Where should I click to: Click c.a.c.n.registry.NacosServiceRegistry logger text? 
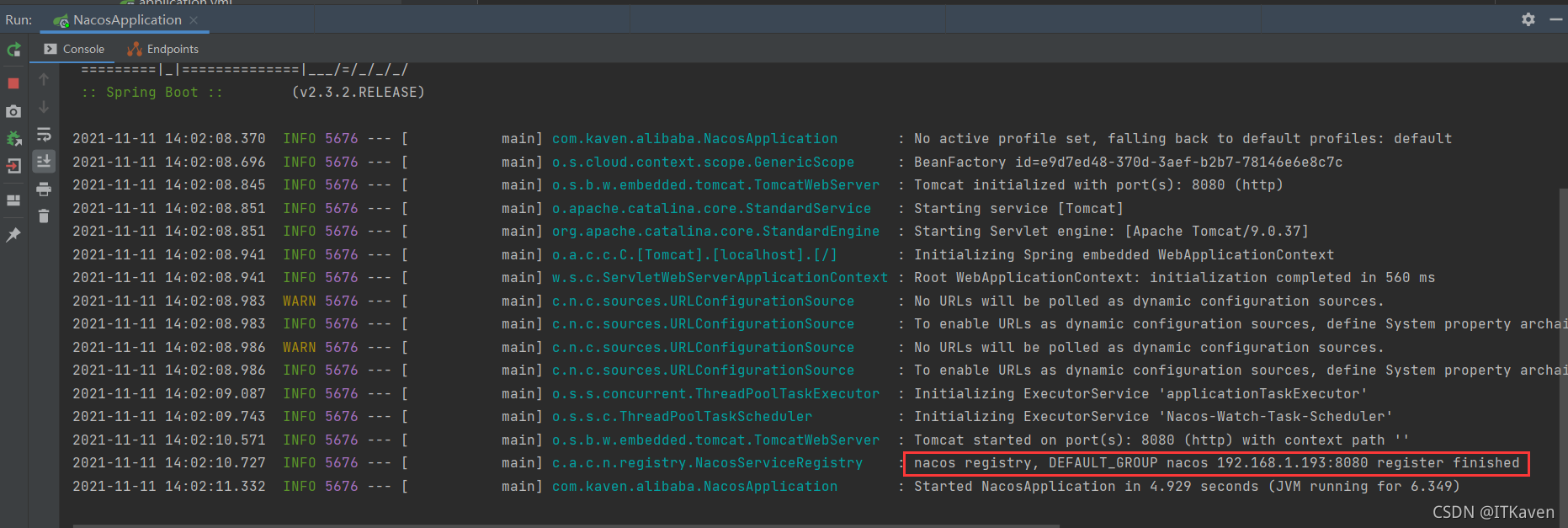(x=707, y=462)
